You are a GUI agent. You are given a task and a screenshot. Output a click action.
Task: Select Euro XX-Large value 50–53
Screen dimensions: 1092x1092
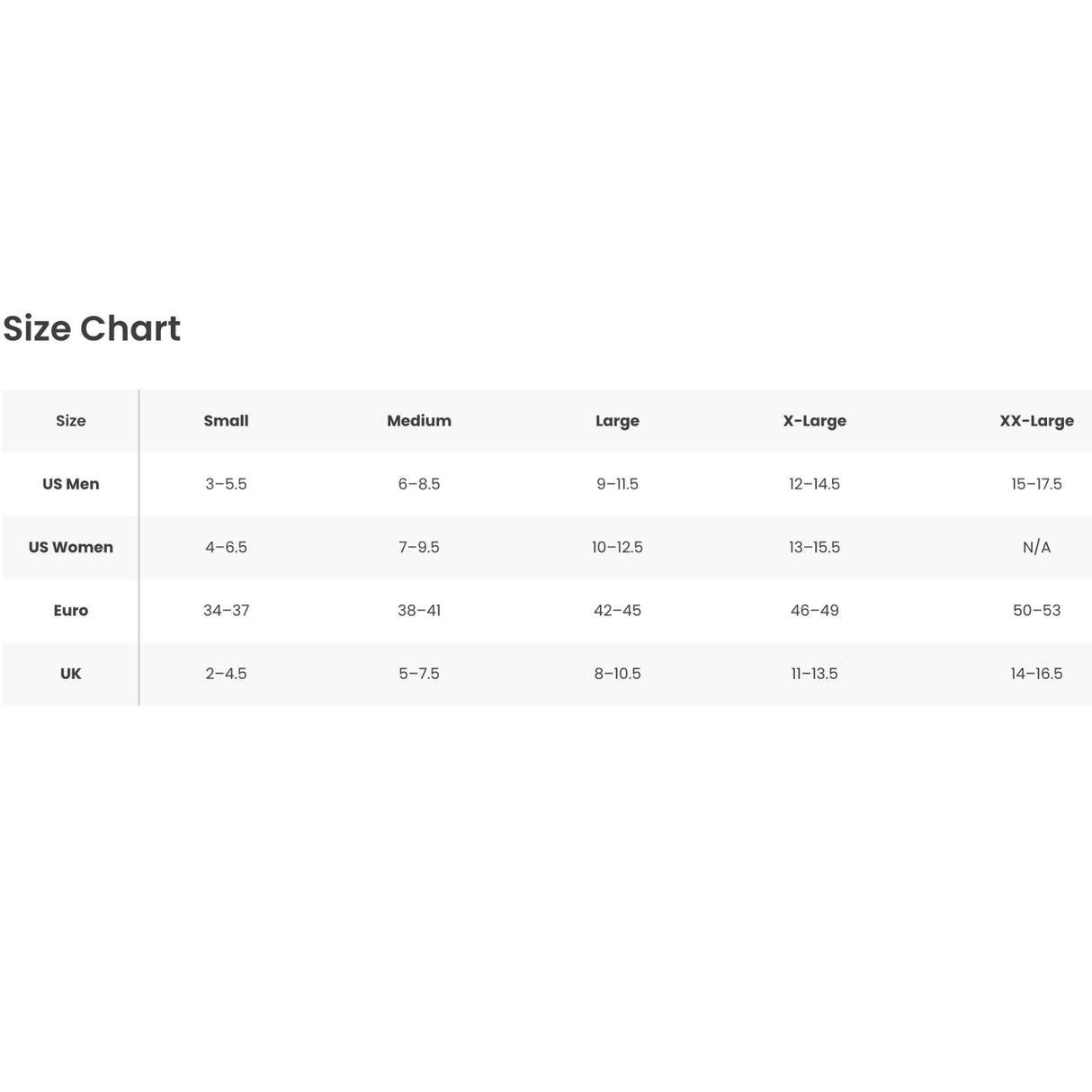point(1036,611)
